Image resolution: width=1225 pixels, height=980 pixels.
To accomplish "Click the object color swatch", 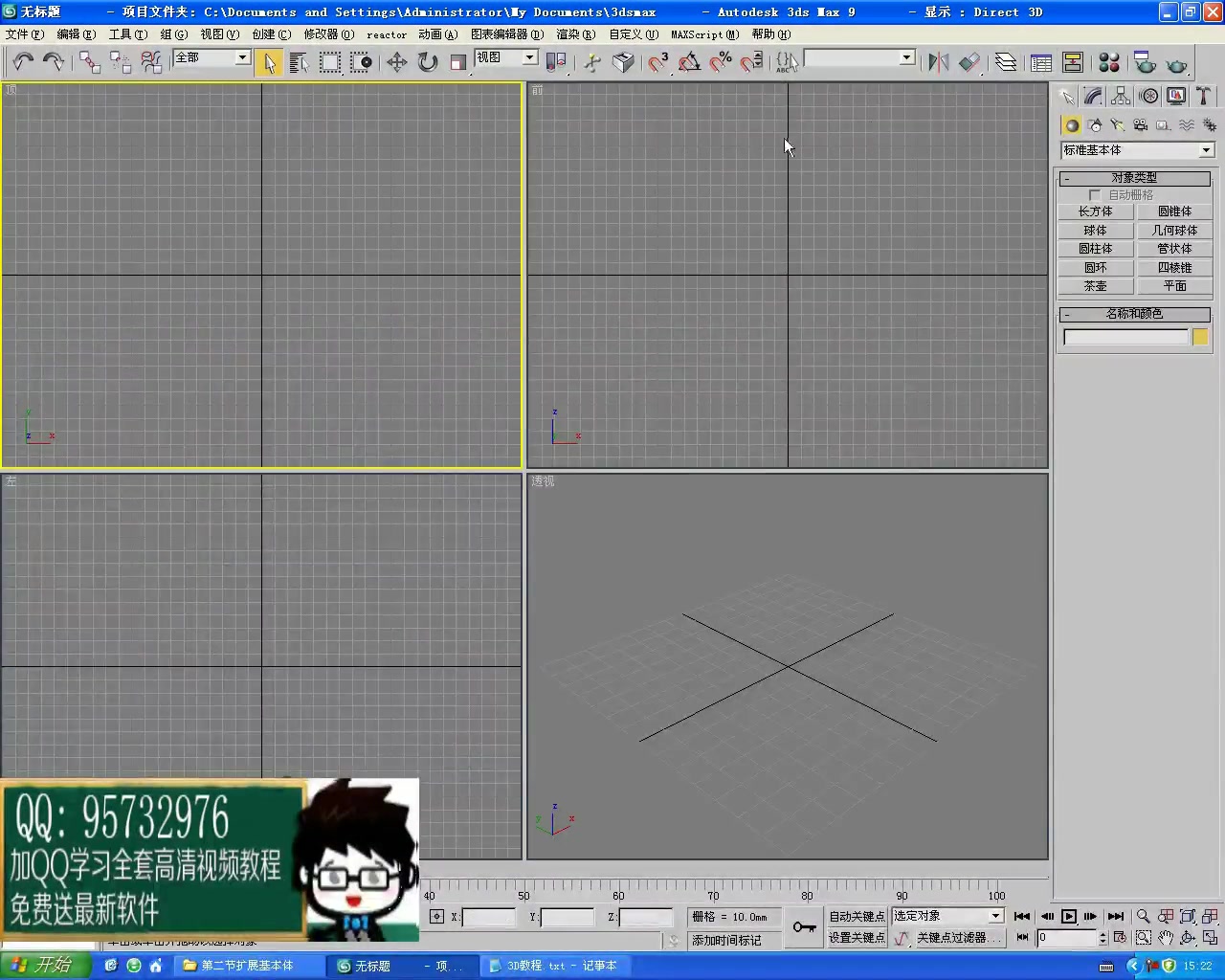I will pyautogui.click(x=1200, y=337).
